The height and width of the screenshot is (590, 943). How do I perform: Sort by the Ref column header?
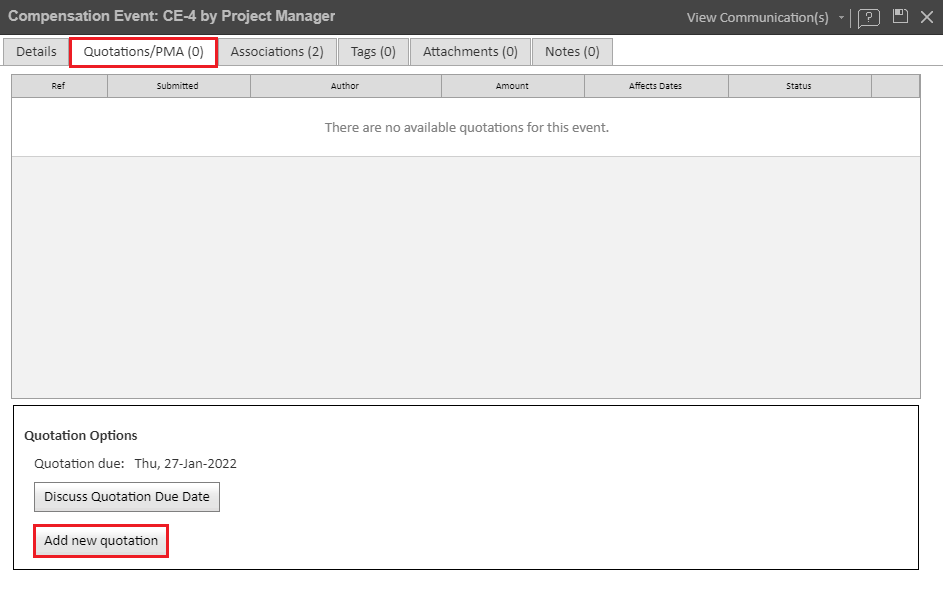pos(59,86)
